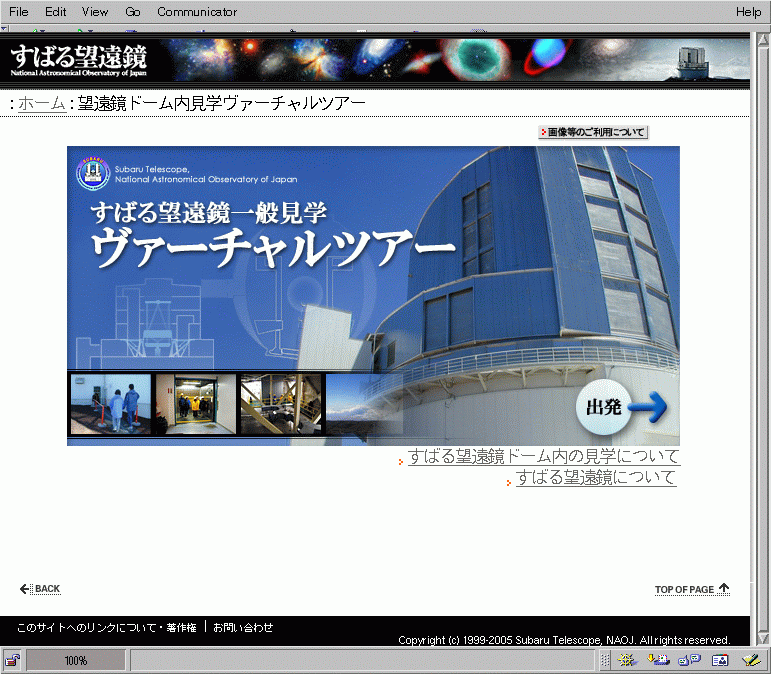The width and height of the screenshot is (771, 674).
Task: Open the すばる望遠鏡について link
Action: coord(596,478)
